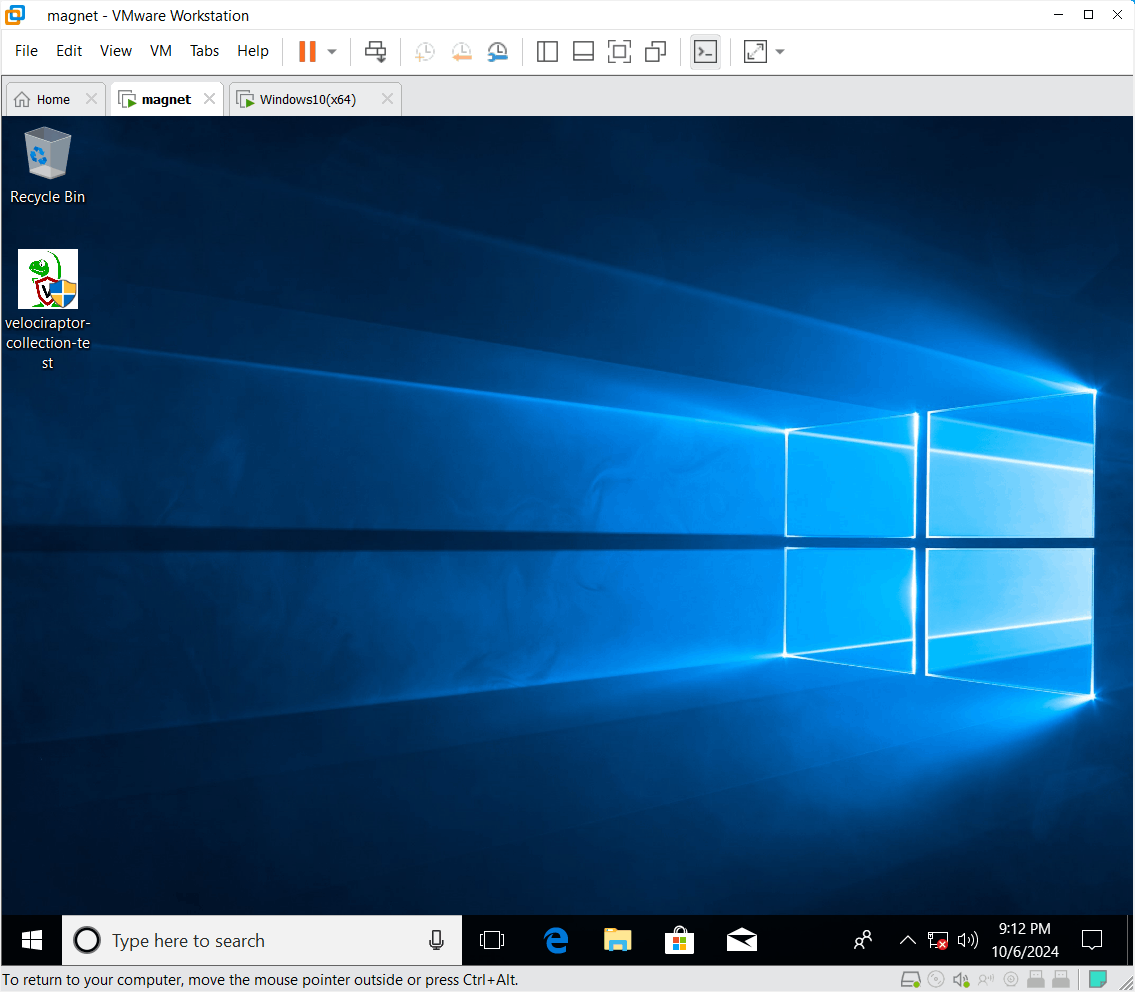Open the Help menu

[253, 51]
